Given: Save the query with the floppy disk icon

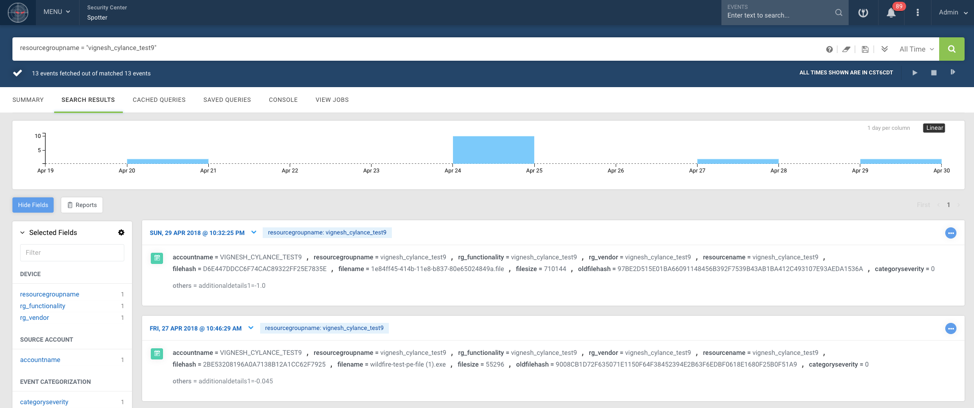Looking at the screenshot, I should pyautogui.click(x=865, y=49).
